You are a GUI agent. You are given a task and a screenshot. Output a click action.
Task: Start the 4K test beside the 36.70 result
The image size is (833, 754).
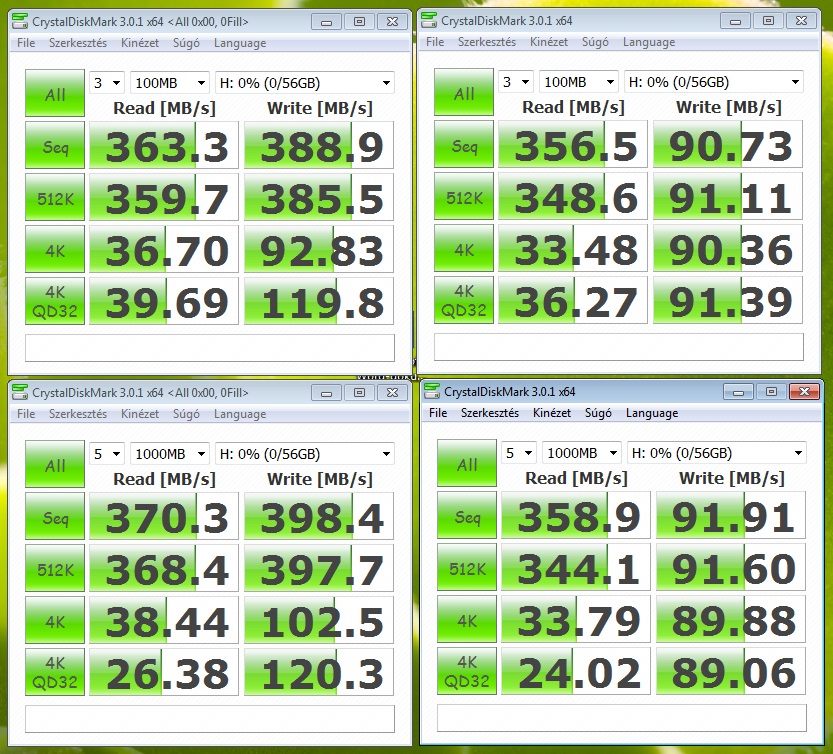(55, 249)
